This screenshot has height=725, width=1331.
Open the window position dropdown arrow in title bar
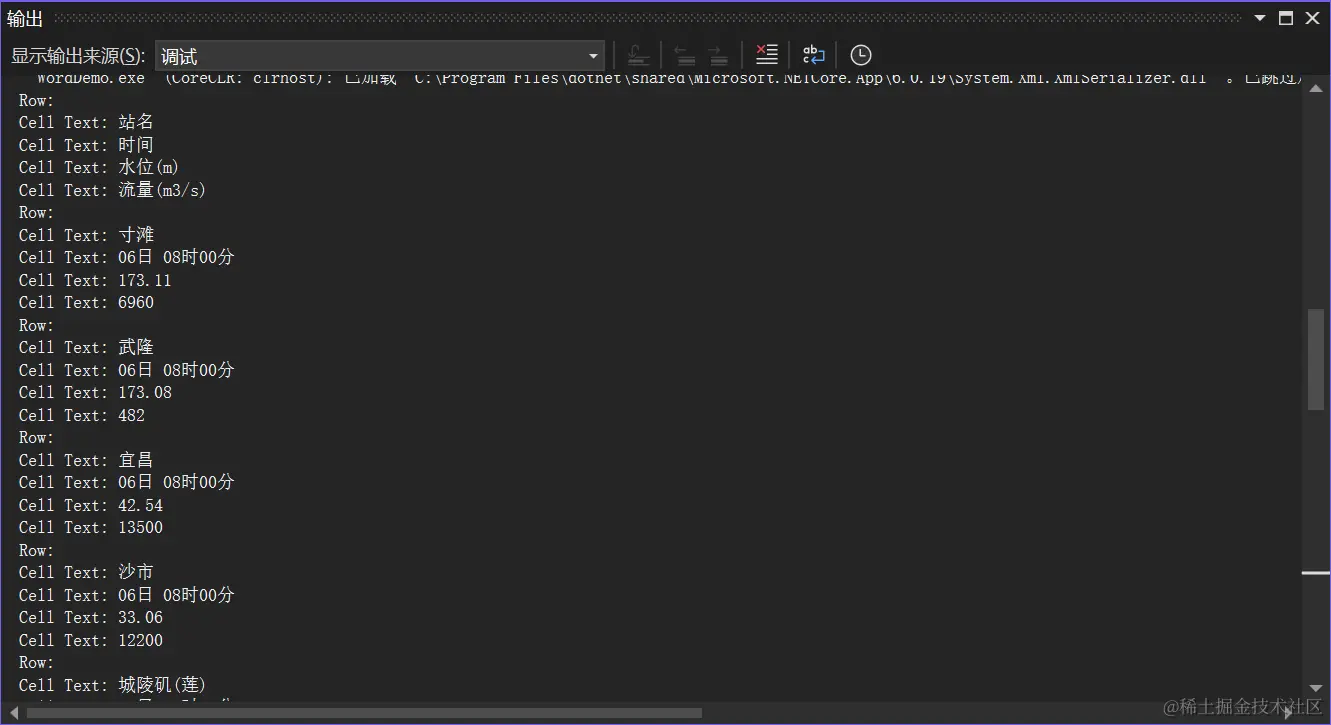pyautogui.click(x=1260, y=18)
